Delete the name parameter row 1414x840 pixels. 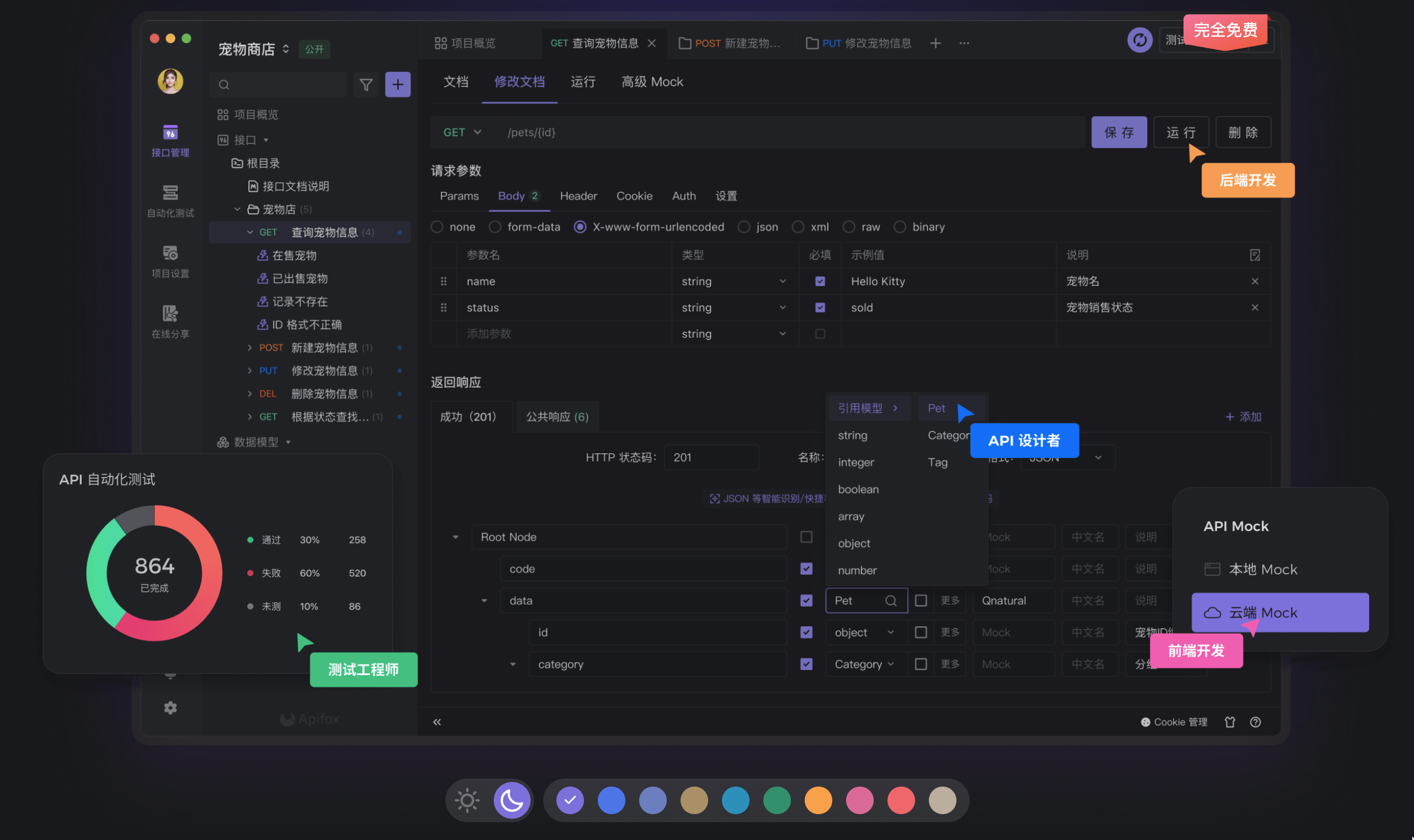click(1255, 281)
